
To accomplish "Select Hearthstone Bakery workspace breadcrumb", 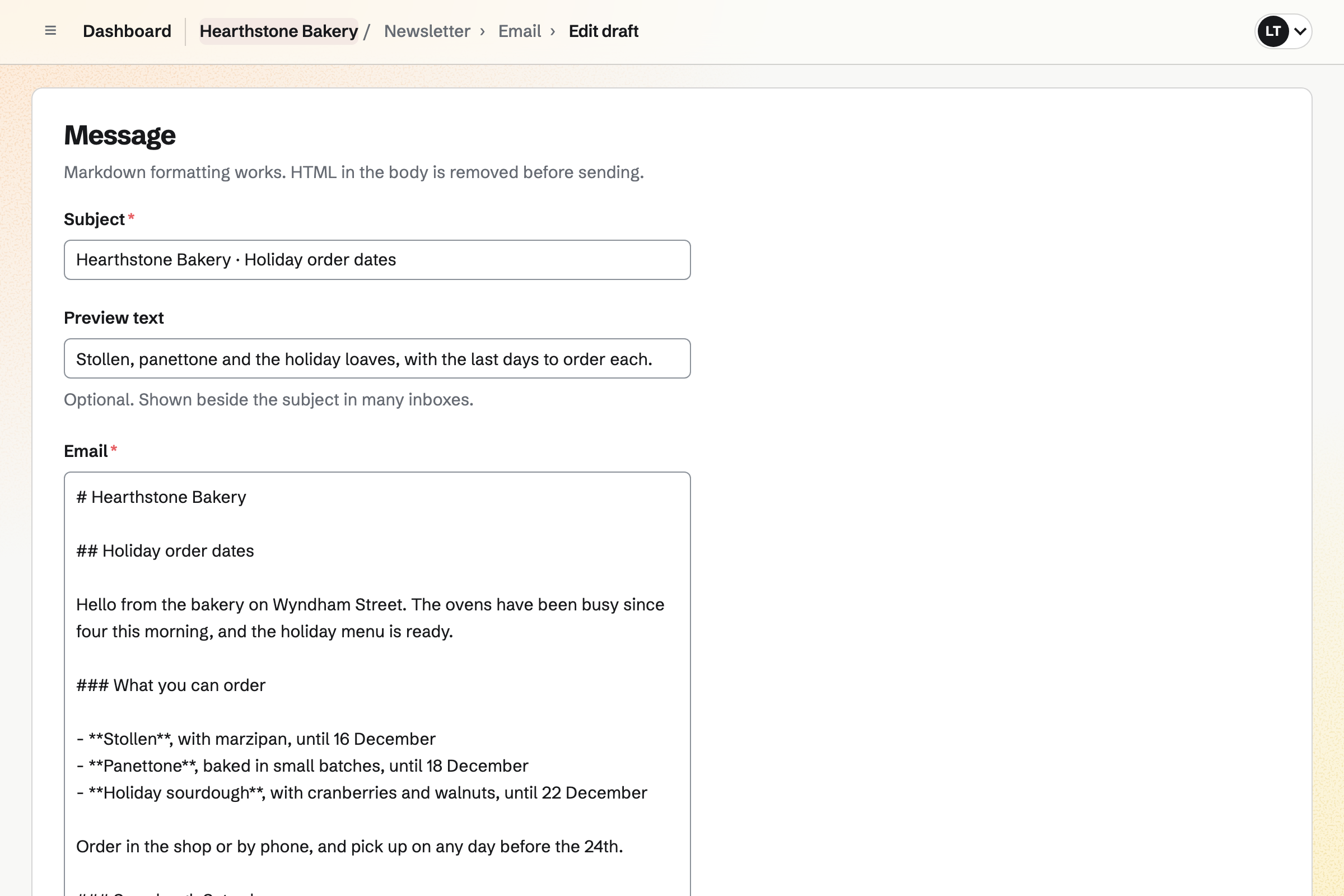I will pyautogui.click(x=278, y=31).
